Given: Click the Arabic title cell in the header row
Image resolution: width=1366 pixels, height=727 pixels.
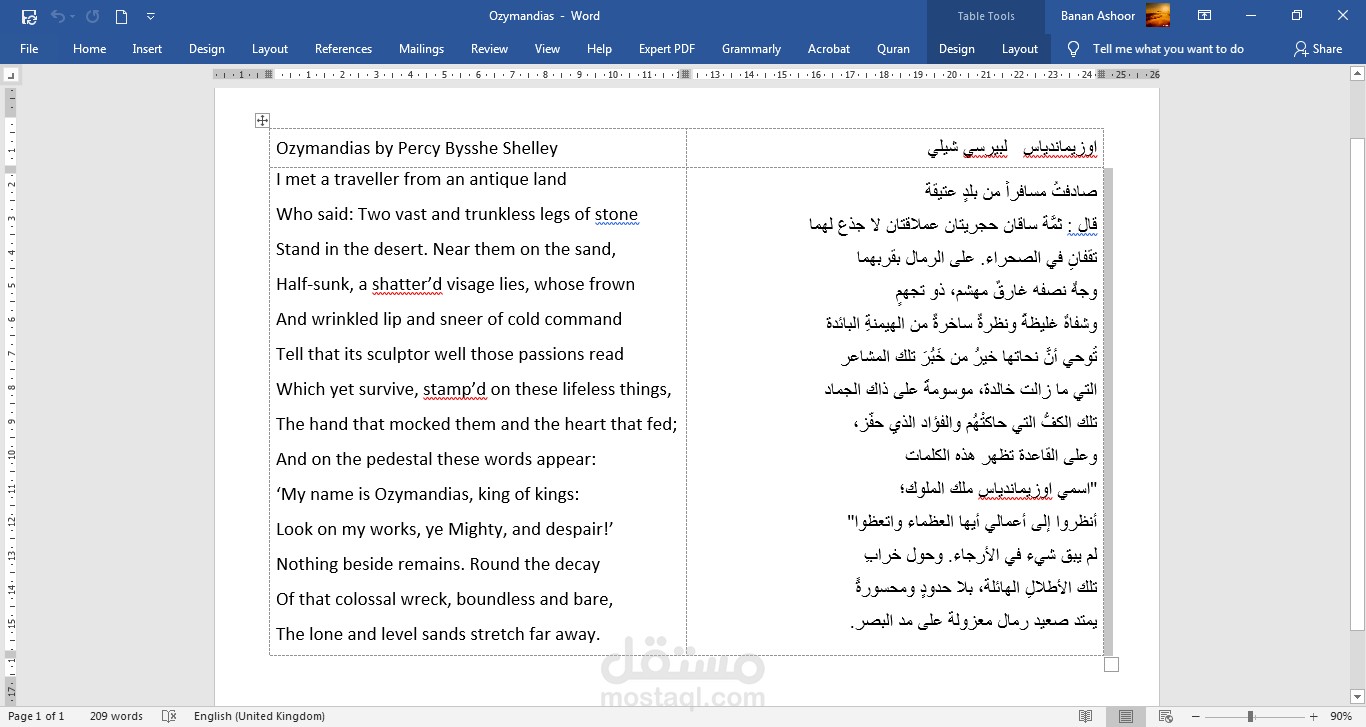Looking at the screenshot, I should pos(895,148).
